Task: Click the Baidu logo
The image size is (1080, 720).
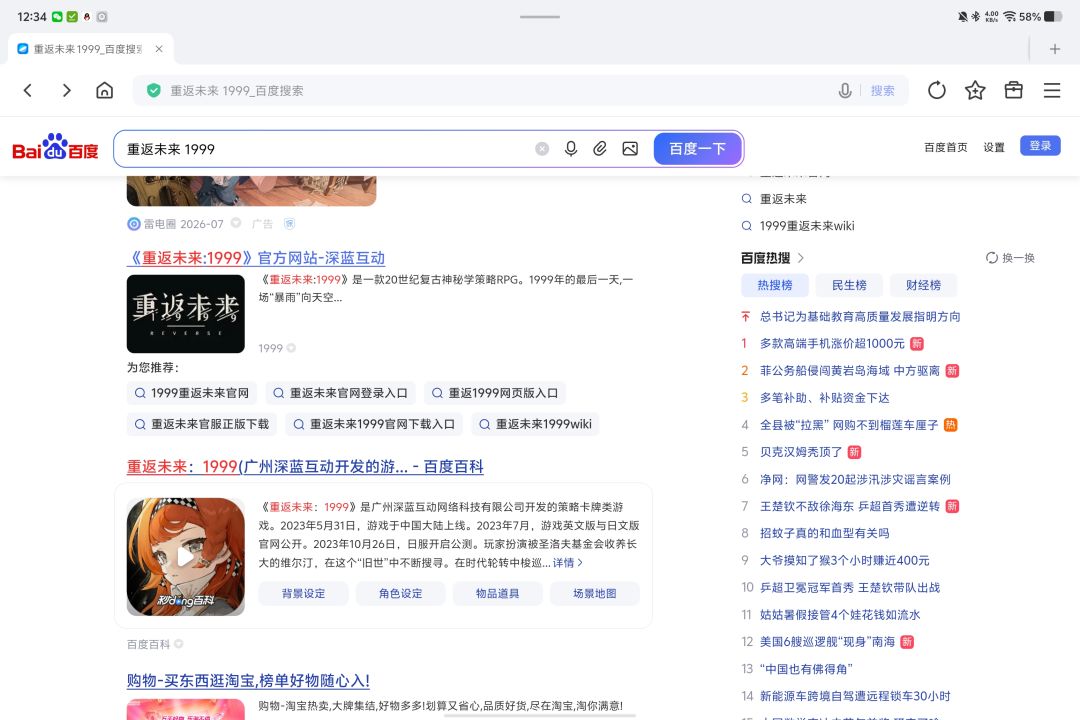Action: [56, 147]
